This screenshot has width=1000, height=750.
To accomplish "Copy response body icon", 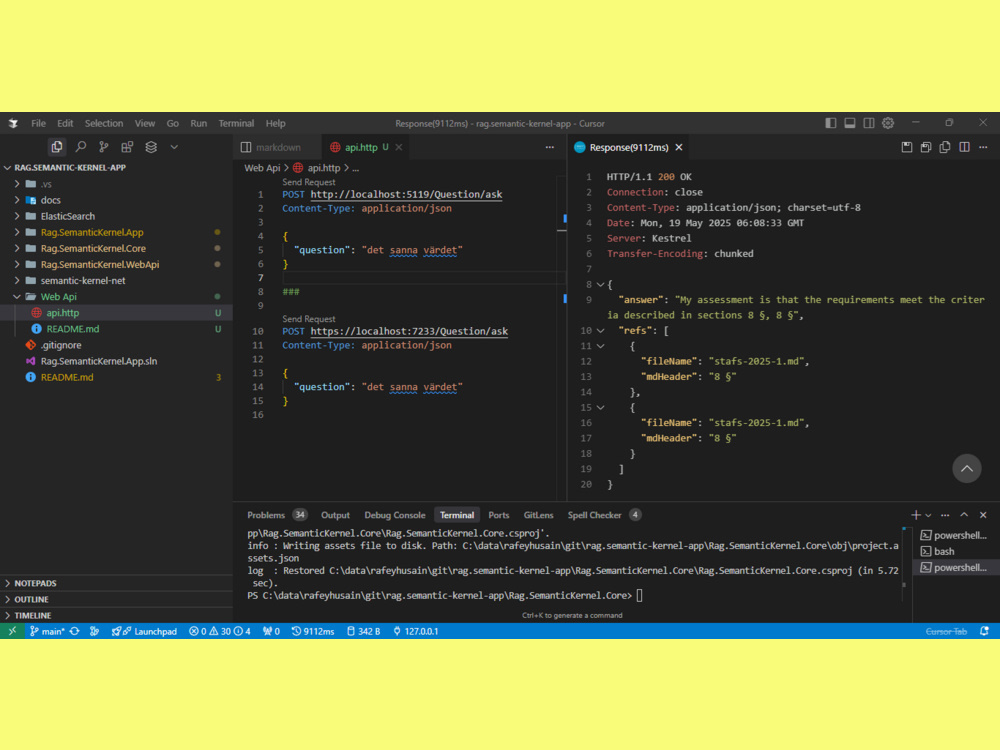I will (945, 147).
